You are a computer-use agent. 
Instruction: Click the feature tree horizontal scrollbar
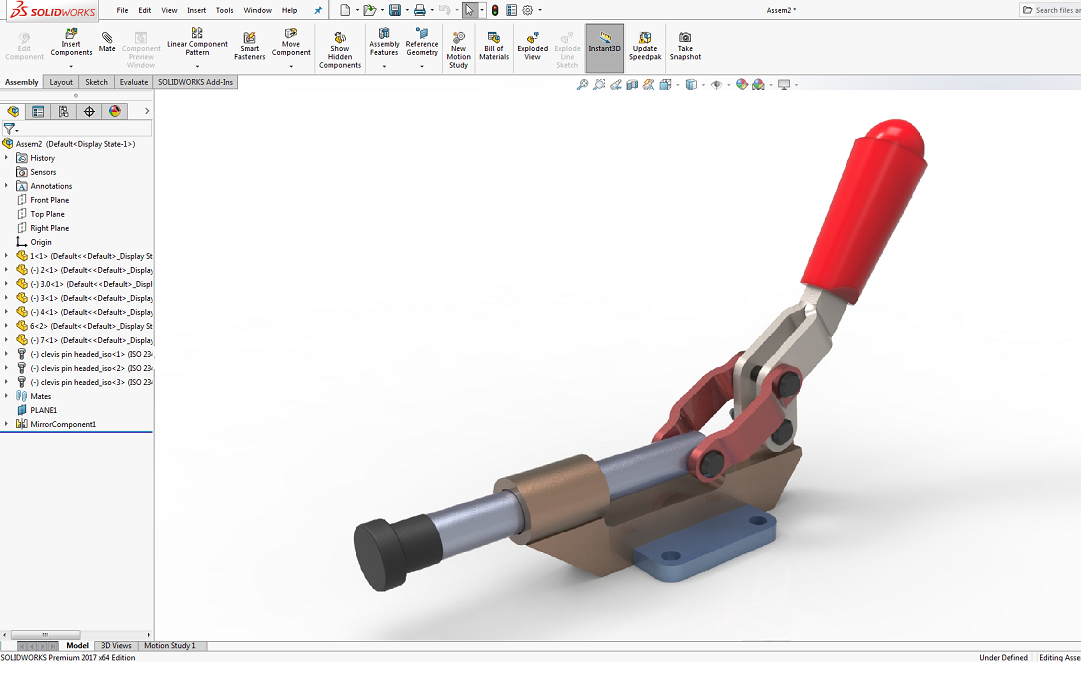pos(46,634)
